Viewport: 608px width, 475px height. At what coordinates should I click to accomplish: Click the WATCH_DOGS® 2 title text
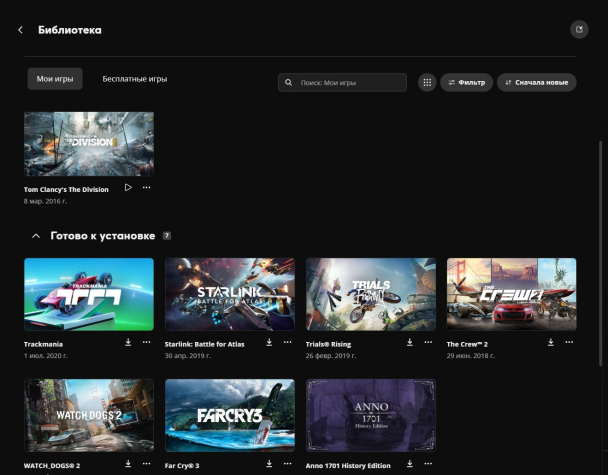coord(52,466)
